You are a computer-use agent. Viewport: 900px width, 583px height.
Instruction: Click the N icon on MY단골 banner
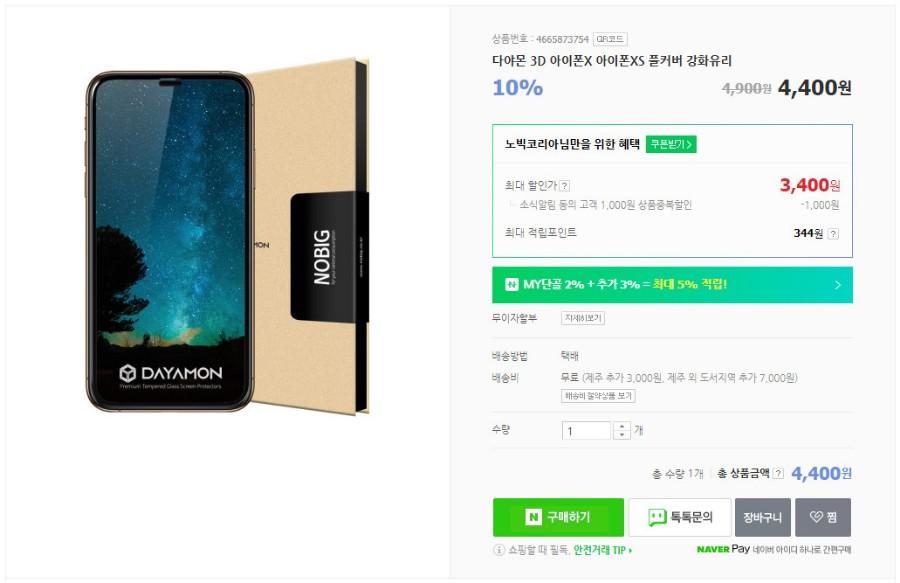click(511, 285)
